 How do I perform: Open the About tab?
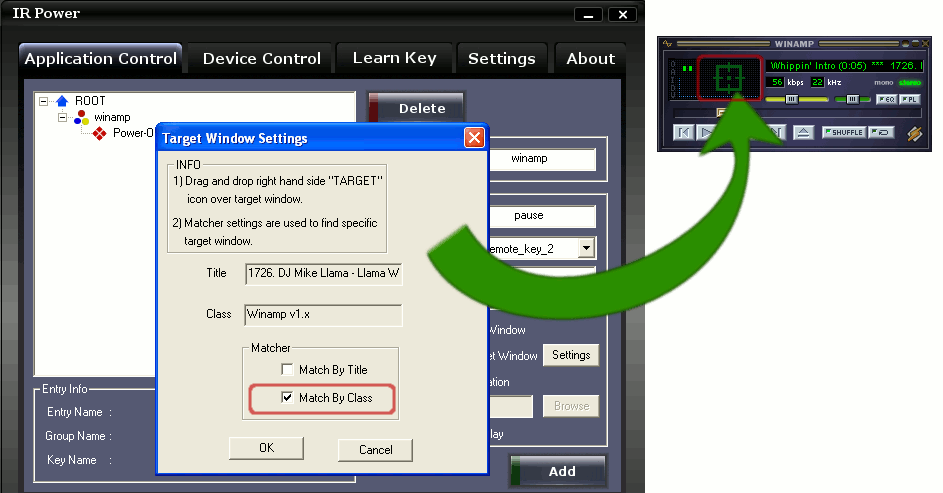pyautogui.click(x=591, y=58)
